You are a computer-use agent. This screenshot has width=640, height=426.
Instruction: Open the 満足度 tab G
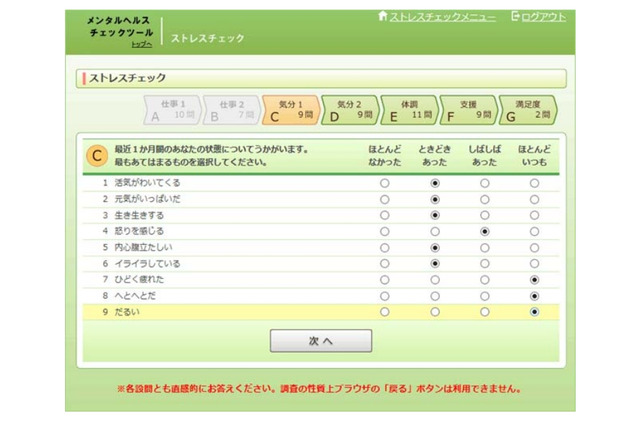526,109
